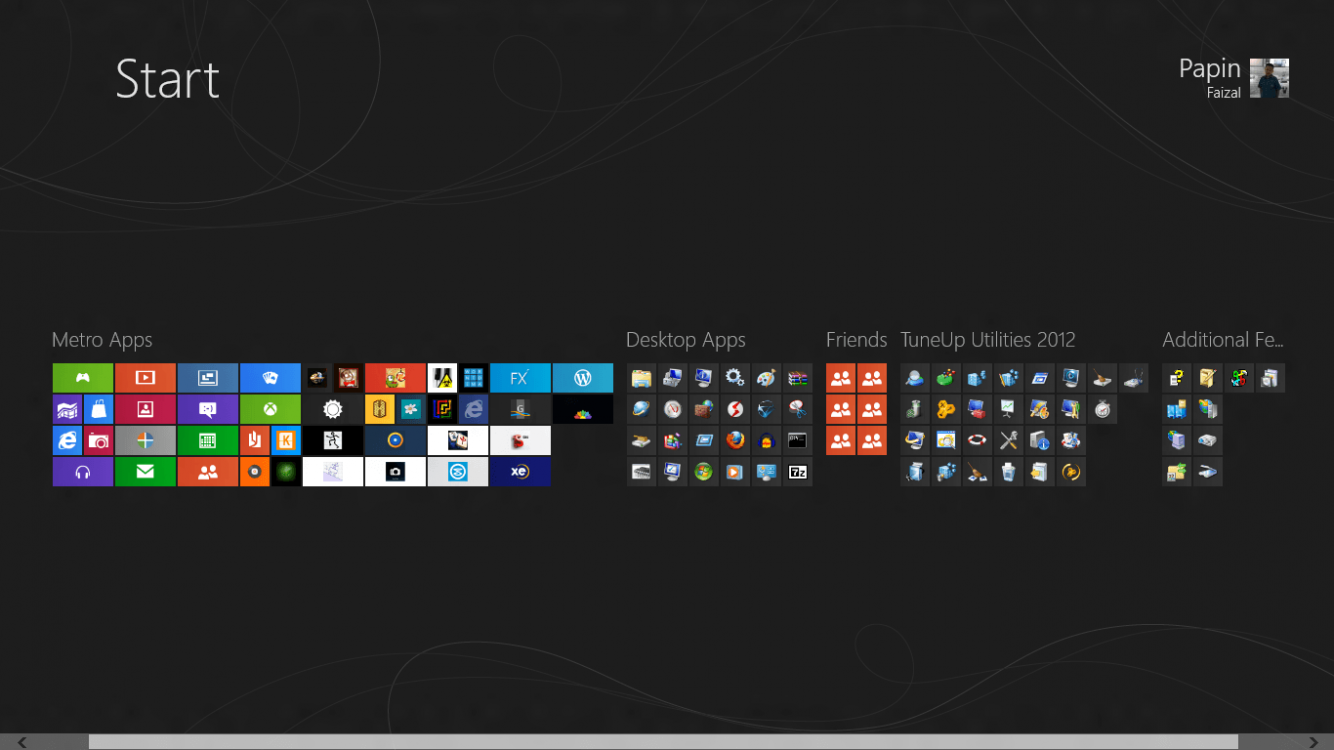The image size is (1334, 750).
Task: Click the horizontal scrollbar thumb
Action: point(663,742)
